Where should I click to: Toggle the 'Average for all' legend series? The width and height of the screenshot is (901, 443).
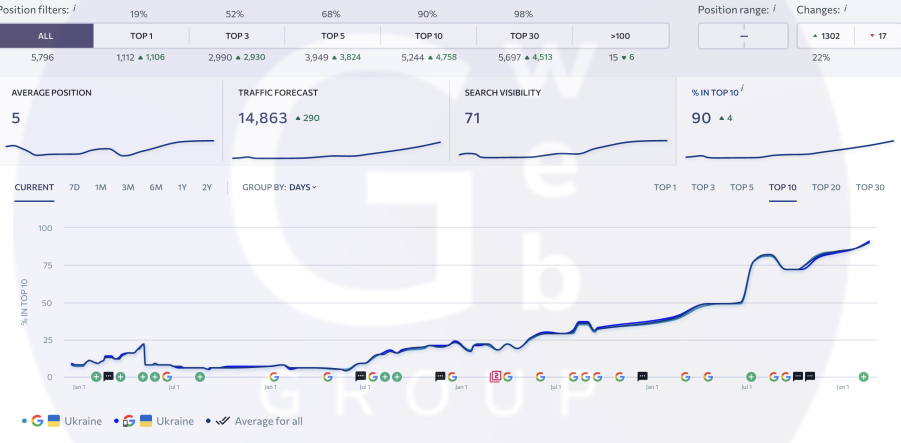pos(254,421)
